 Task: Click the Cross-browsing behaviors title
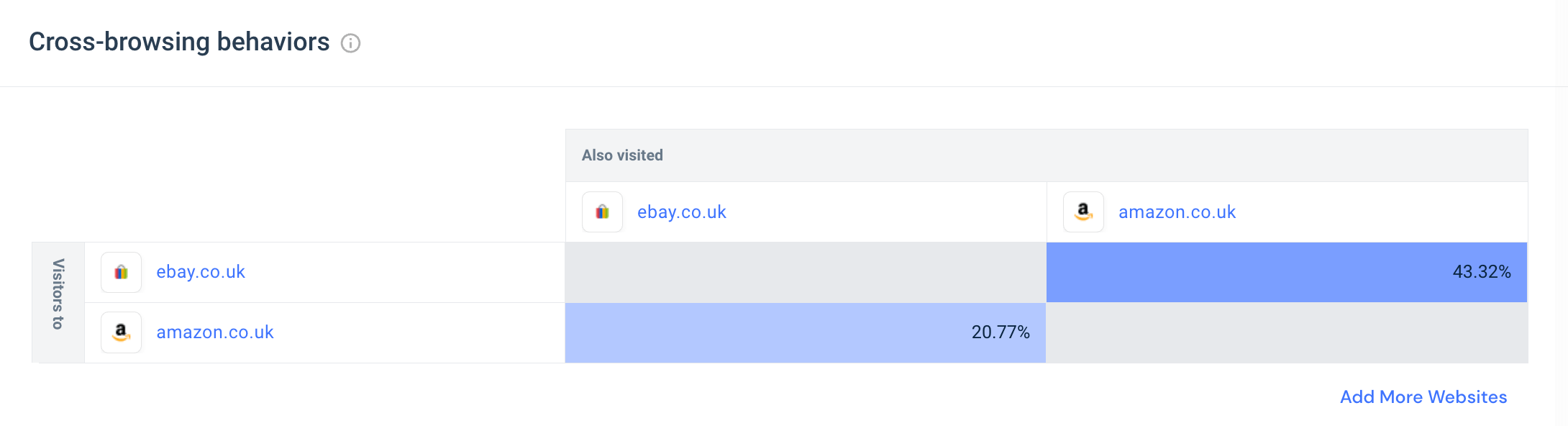click(177, 42)
